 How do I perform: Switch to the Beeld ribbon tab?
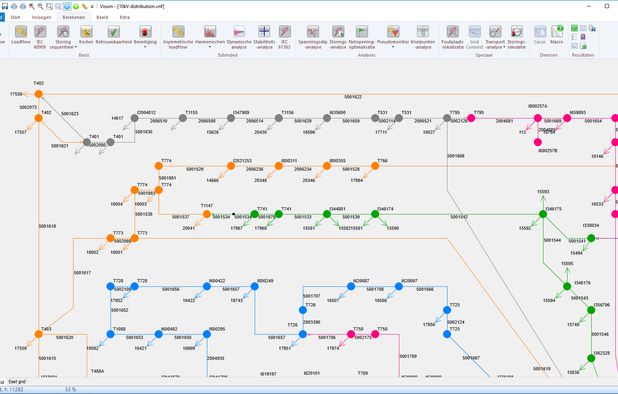[102, 17]
